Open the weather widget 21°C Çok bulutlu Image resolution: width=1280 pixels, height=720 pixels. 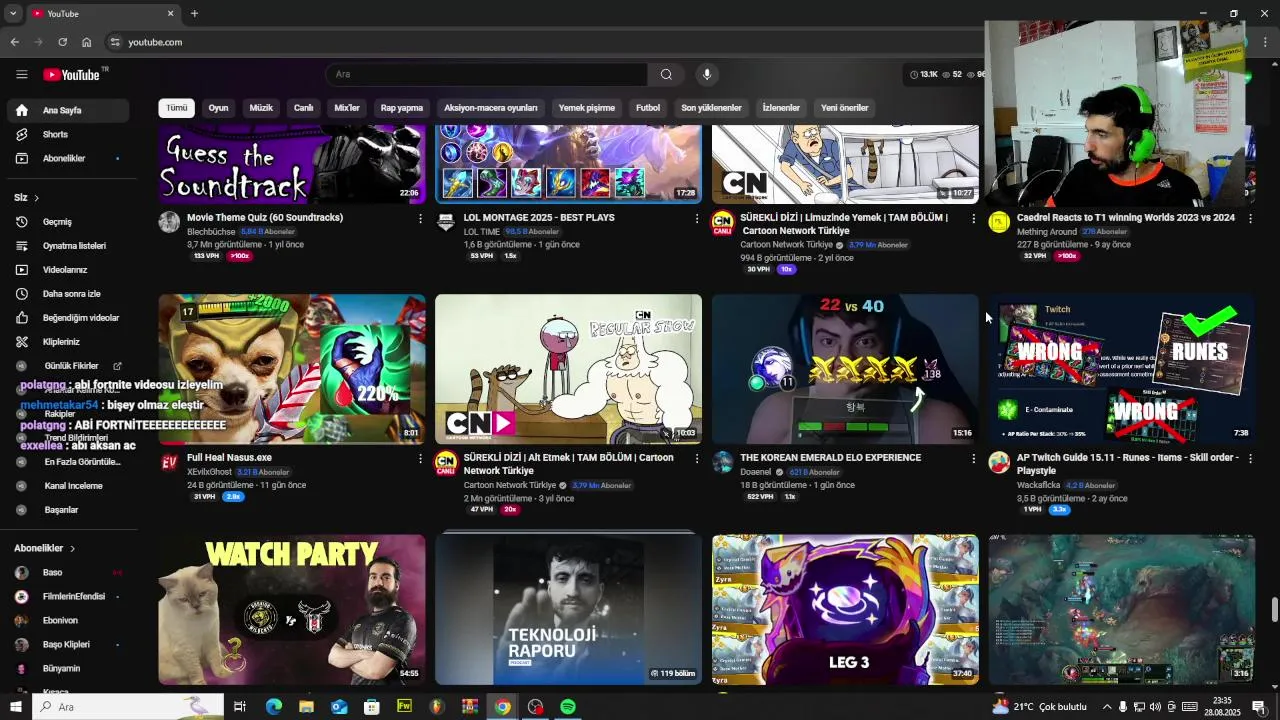click(x=1039, y=707)
